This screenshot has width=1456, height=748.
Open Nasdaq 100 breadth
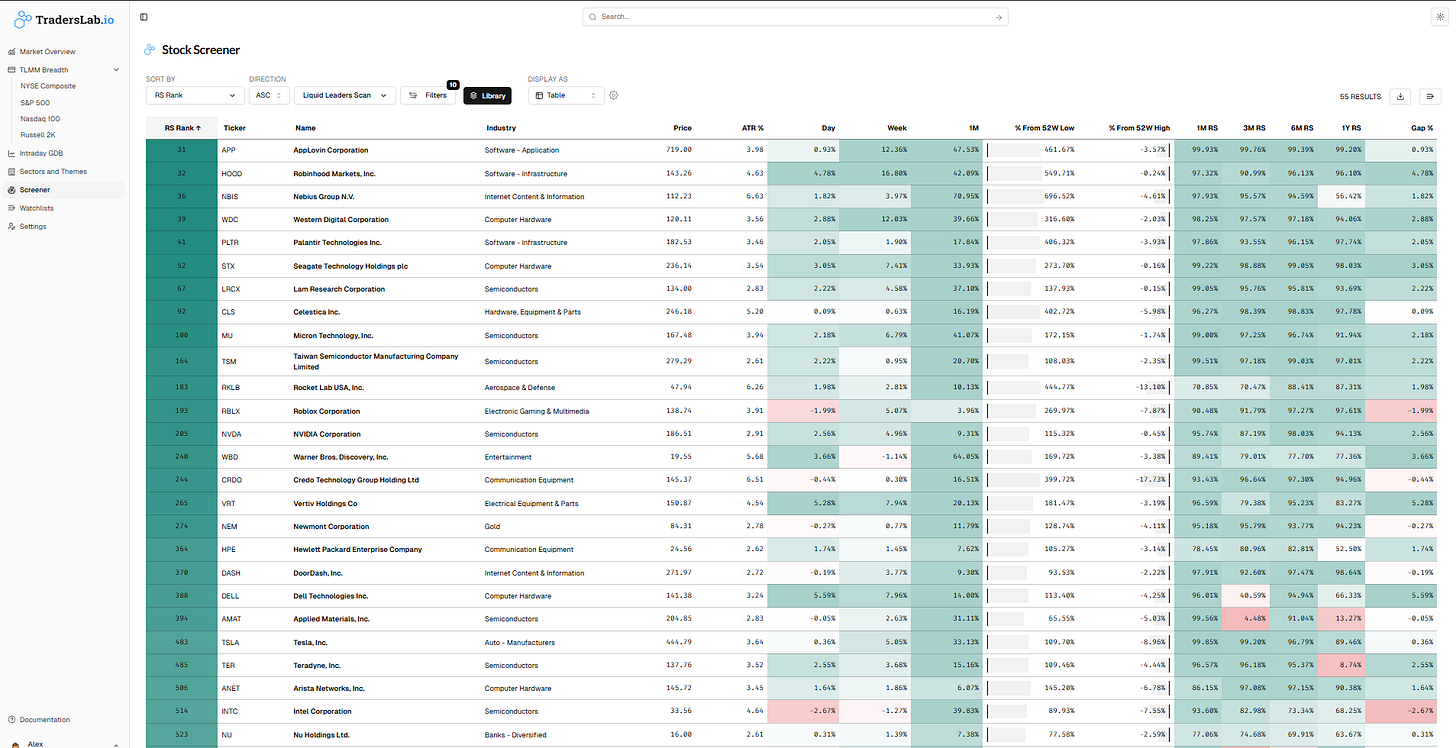point(40,118)
